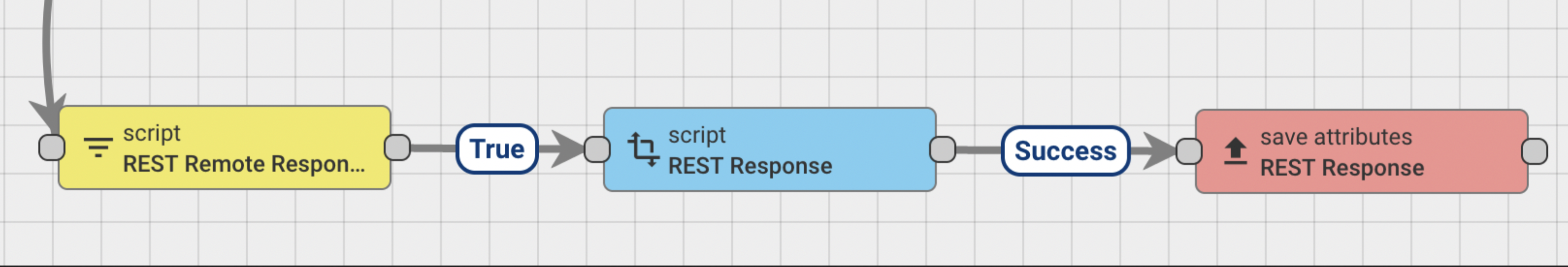Click the link line between the blue node and the Success label

pos(979,150)
